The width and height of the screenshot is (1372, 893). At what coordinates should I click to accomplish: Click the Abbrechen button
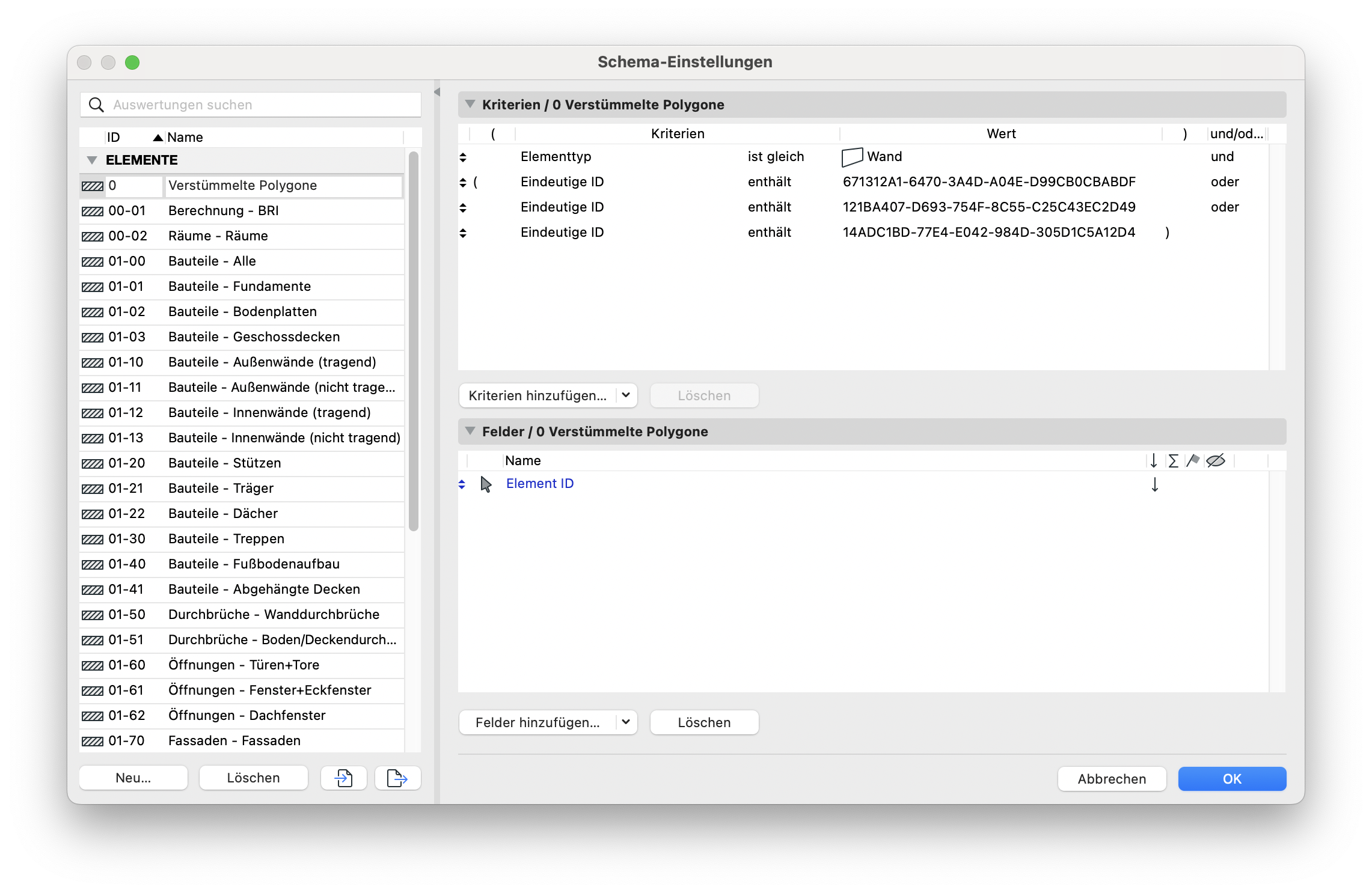[1112, 779]
